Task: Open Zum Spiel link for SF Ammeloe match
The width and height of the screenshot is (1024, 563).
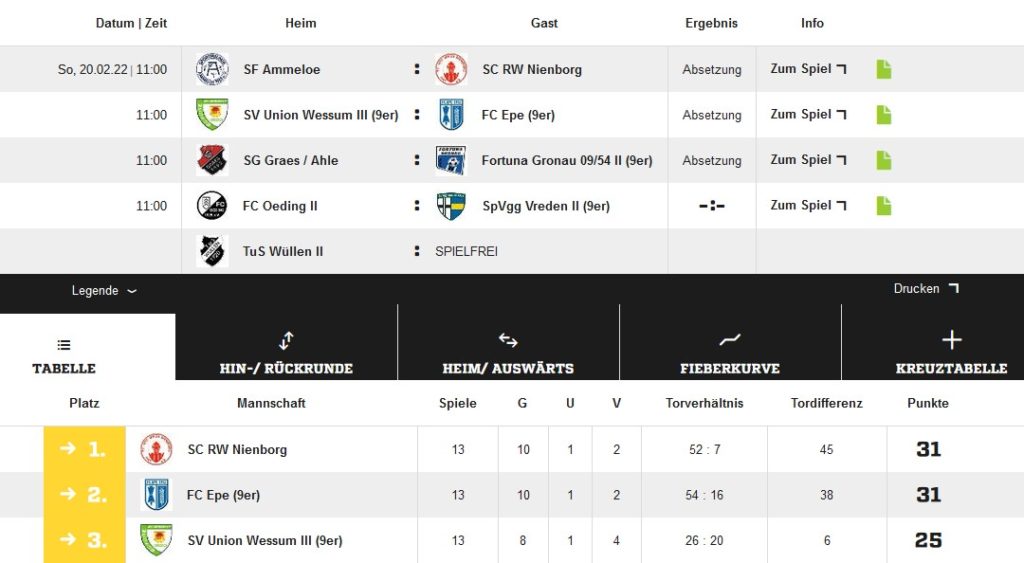Action: point(808,69)
